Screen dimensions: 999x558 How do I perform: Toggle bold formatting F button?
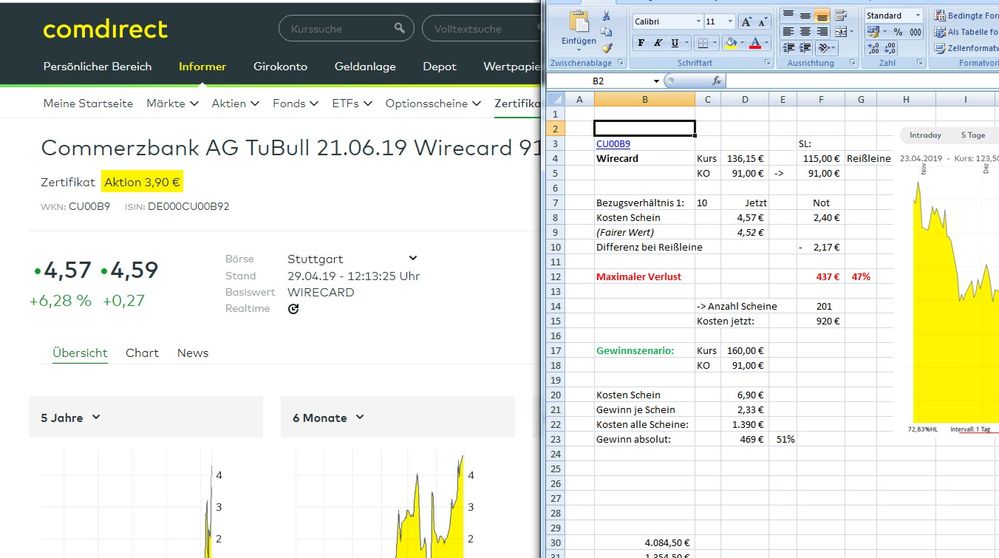click(x=641, y=43)
